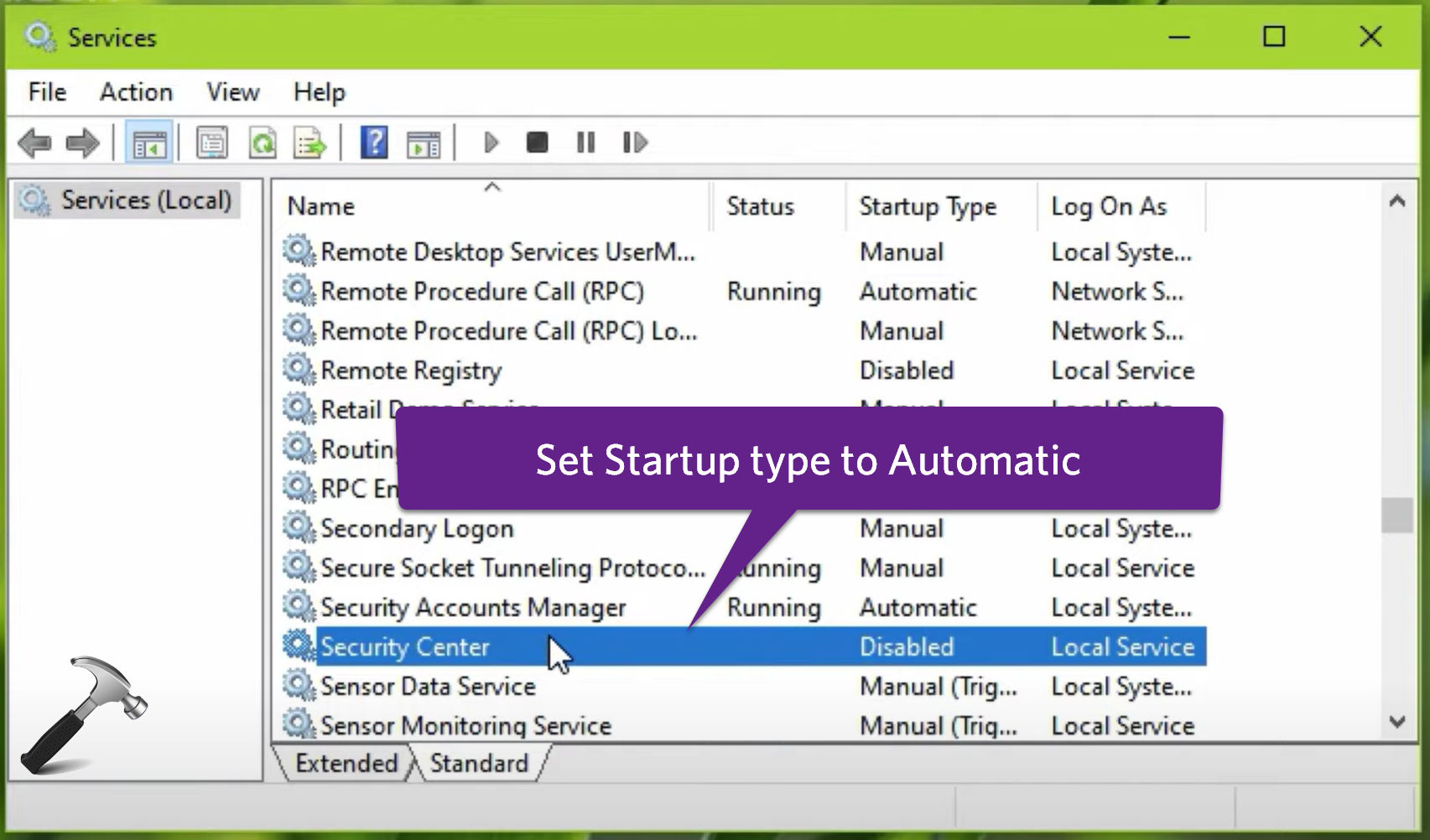Open the View menu
This screenshot has width=1430, height=840.
pos(233,92)
